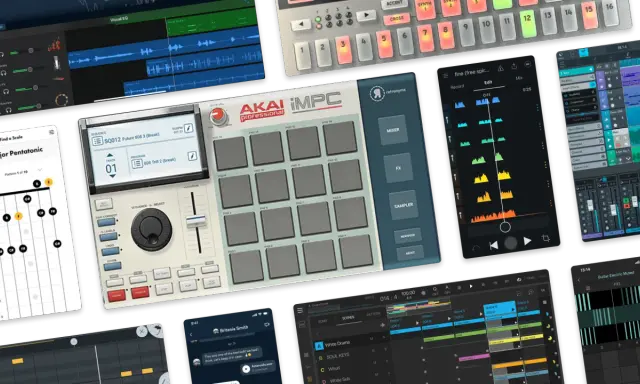Edit the program with lower pencil icon
The height and width of the screenshot is (384, 640).
(x=192, y=156)
